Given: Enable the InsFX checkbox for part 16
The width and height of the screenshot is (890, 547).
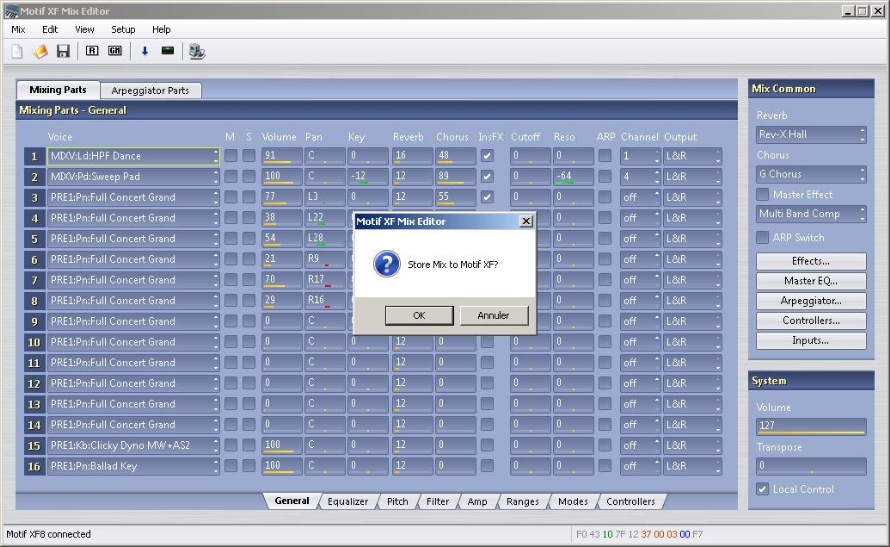Looking at the screenshot, I should 487,466.
